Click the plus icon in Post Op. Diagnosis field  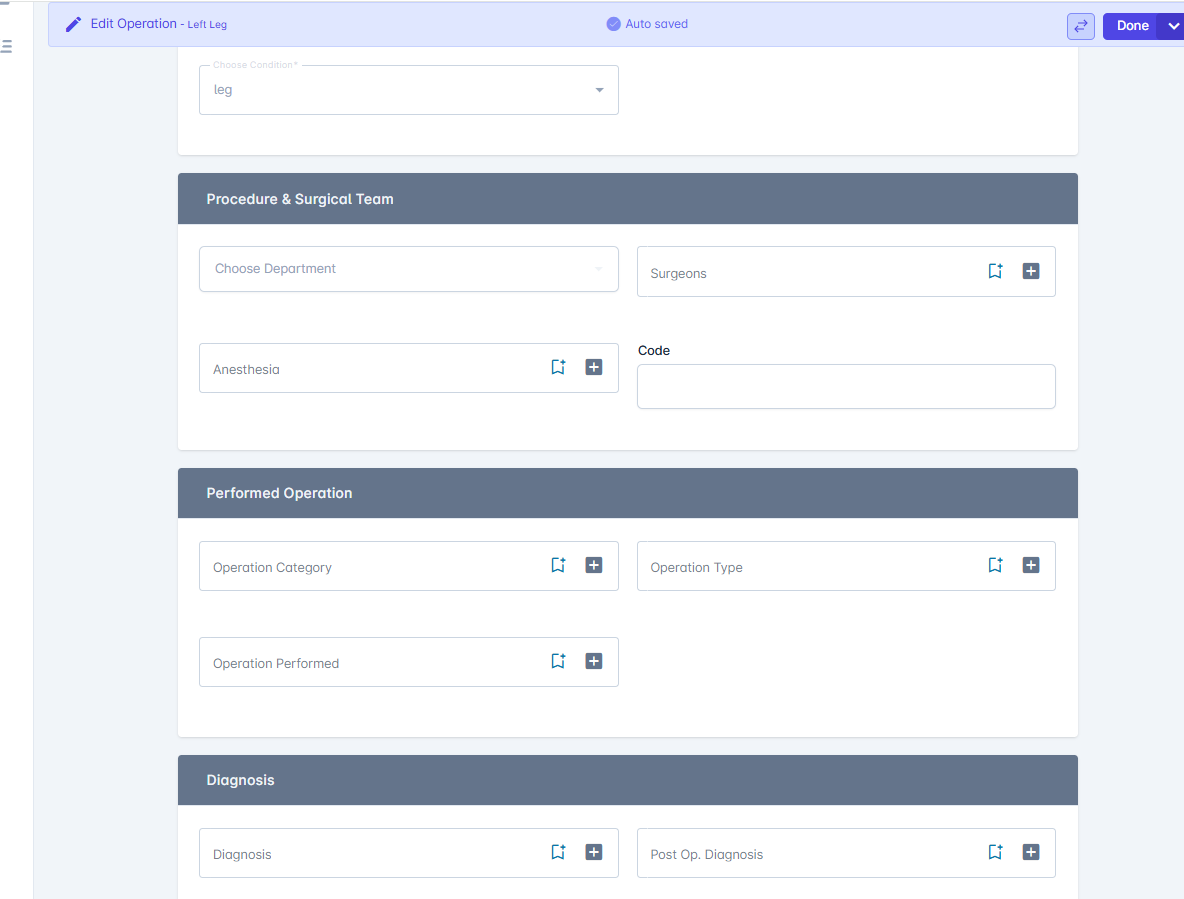[1031, 851]
